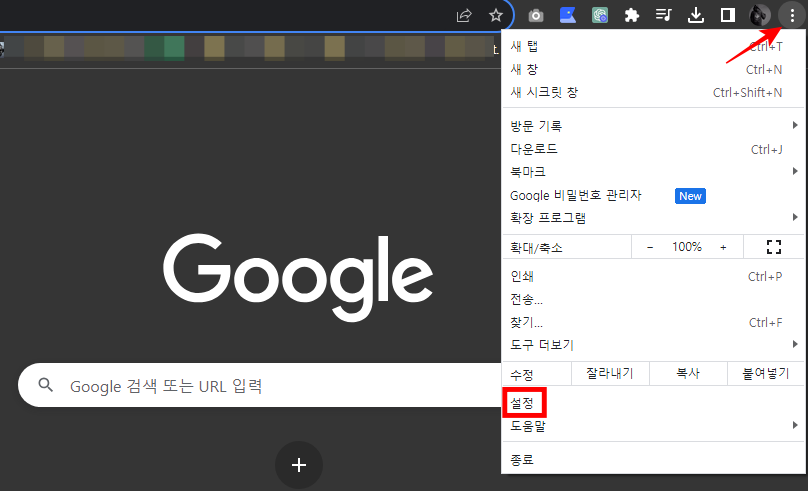This screenshot has height=491, width=808.
Task: Select 전송... menu item
Action: tap(653, 299)
